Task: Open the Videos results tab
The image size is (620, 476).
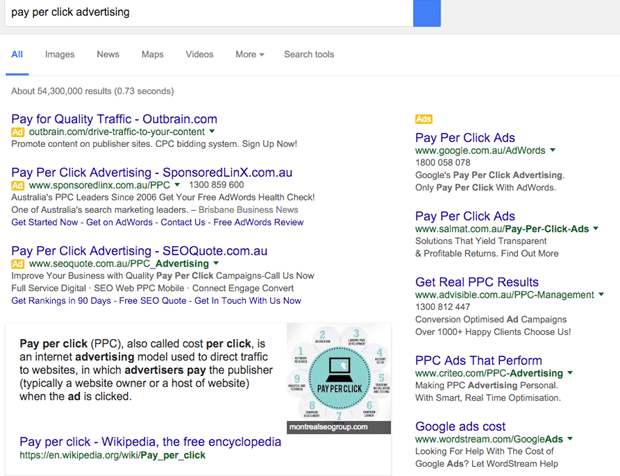Action: pyautogui.click(x=199, y=54)
